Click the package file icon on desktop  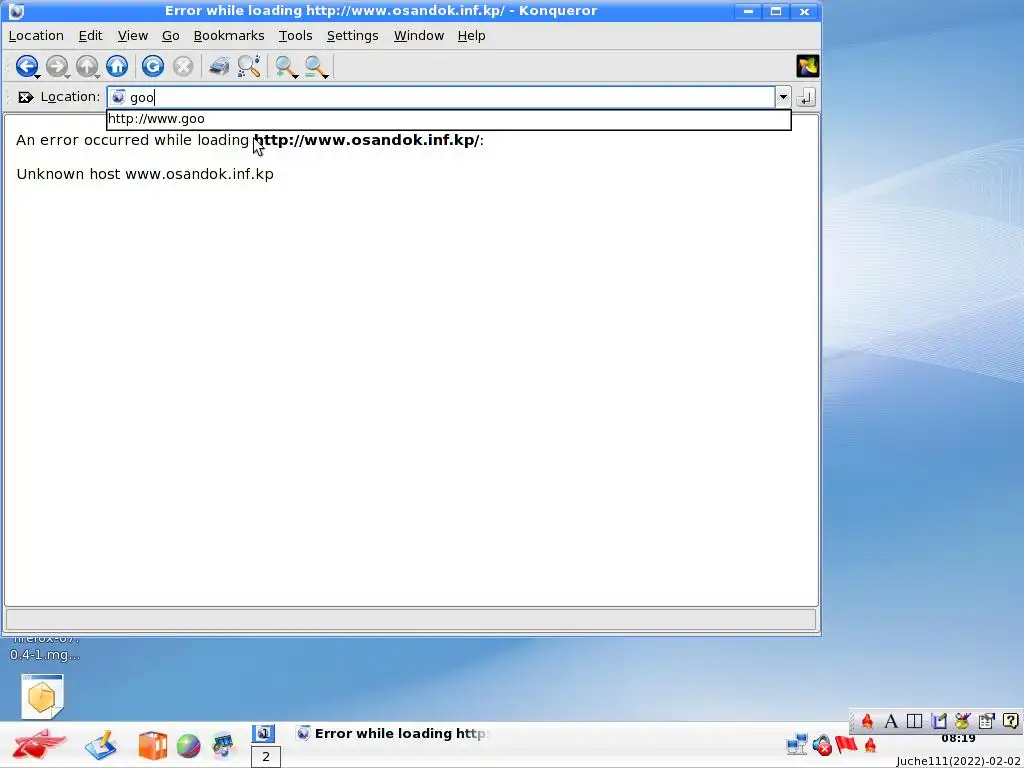click(42, 697)
